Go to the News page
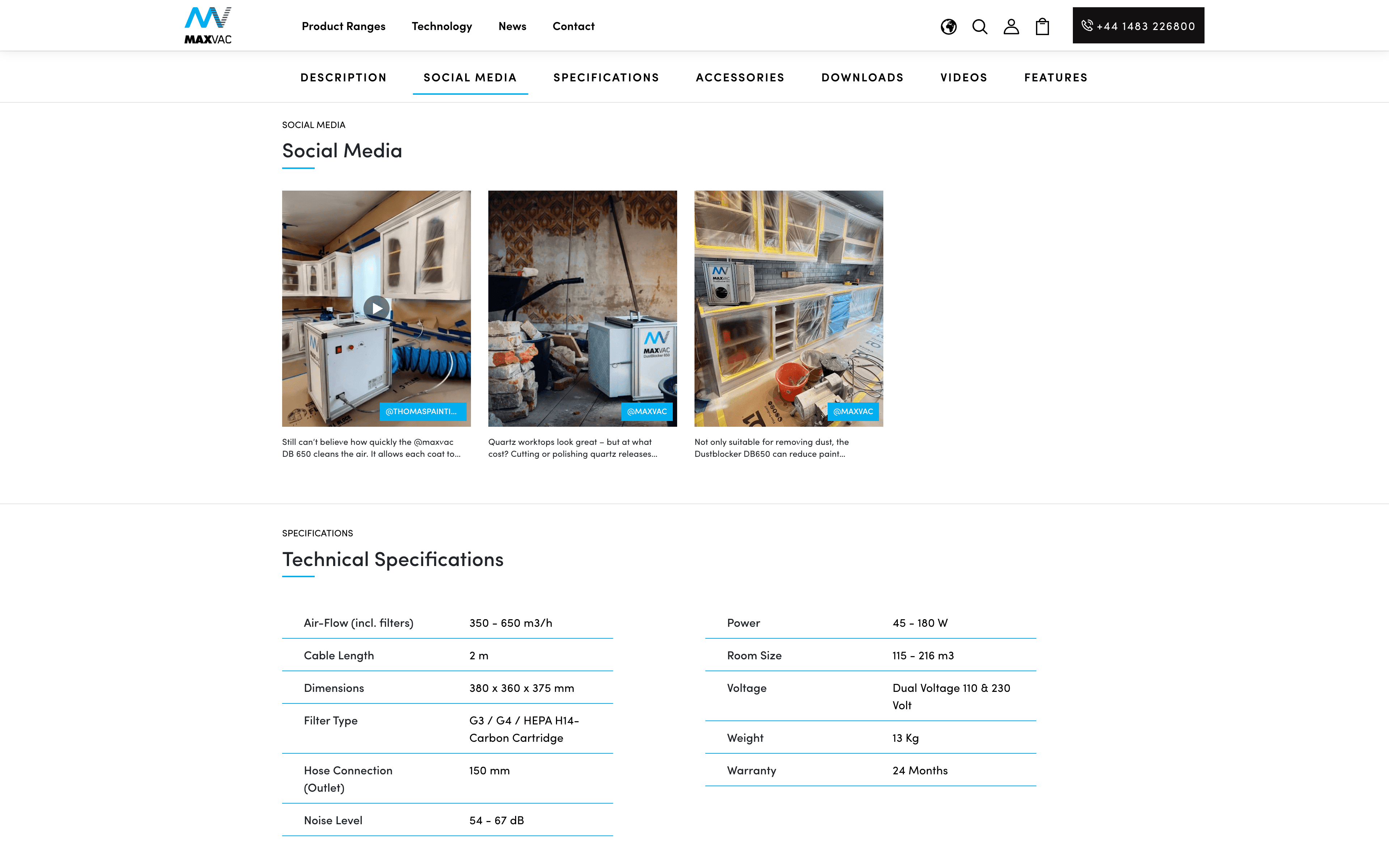1389x868 pixels. point(512,26)
